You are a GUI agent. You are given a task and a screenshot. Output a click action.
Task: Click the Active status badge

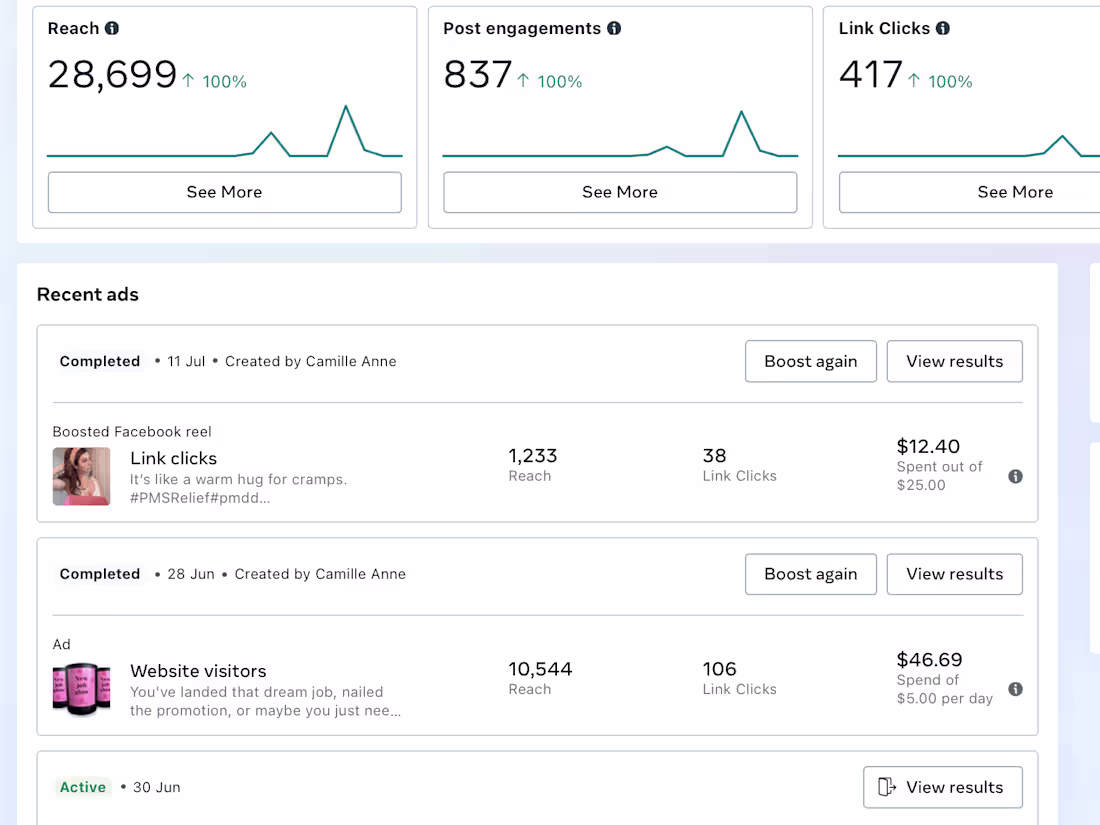click(x=83, y=787)
